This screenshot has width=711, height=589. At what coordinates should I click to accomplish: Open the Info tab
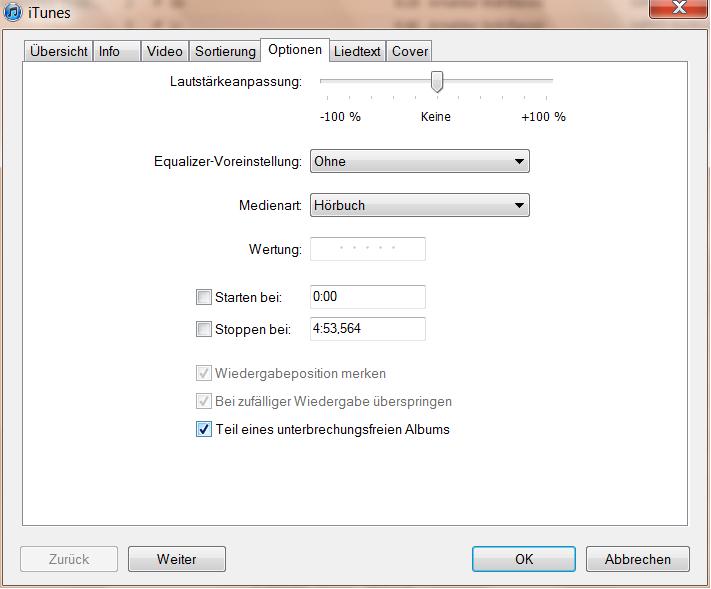pos(117,51)
